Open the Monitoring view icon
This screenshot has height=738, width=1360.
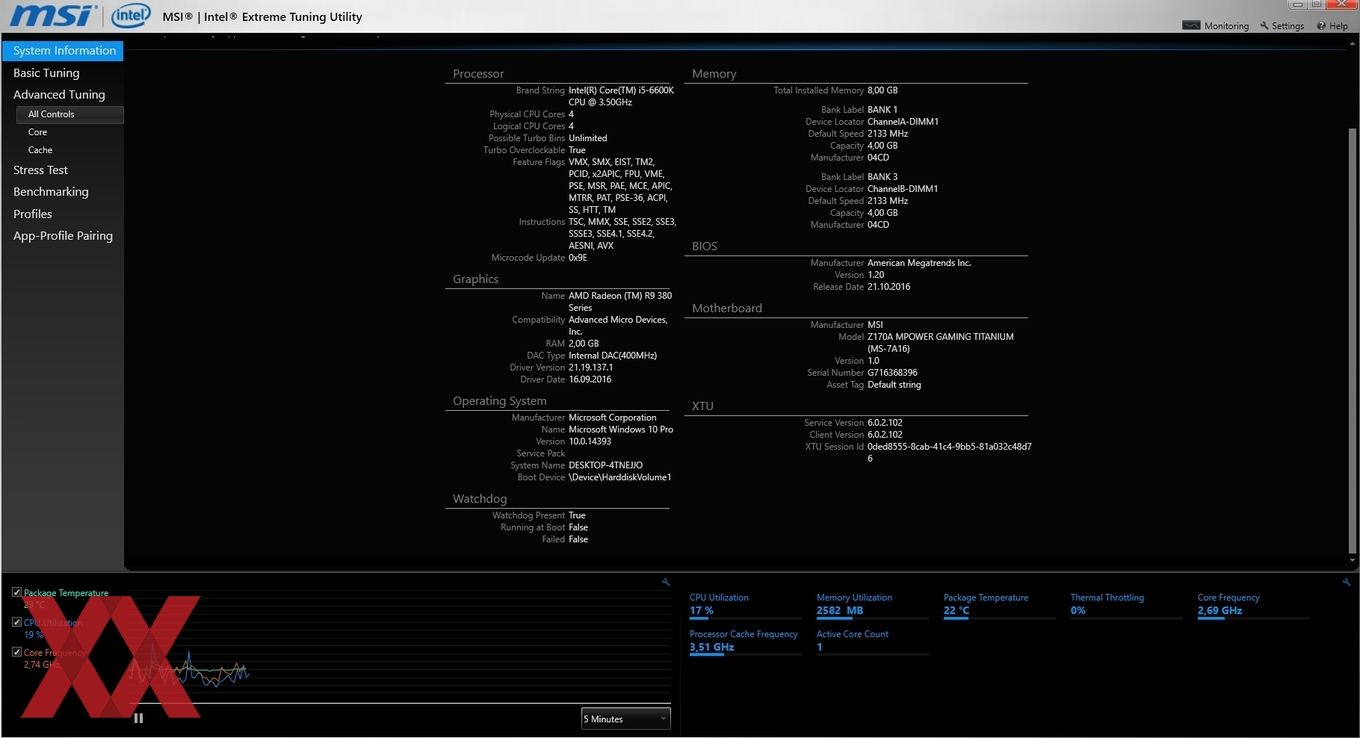pos(1191,25)
